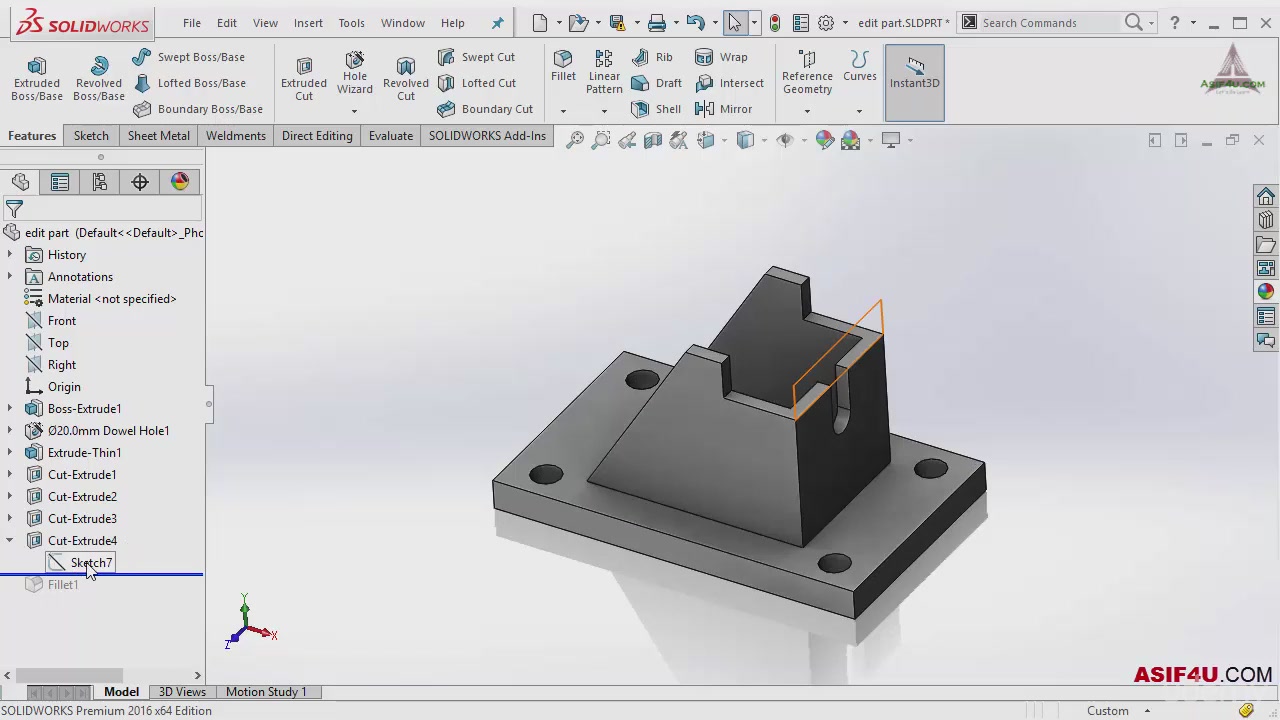Open the DisplayManager color wheel tab

pos(180,181)
